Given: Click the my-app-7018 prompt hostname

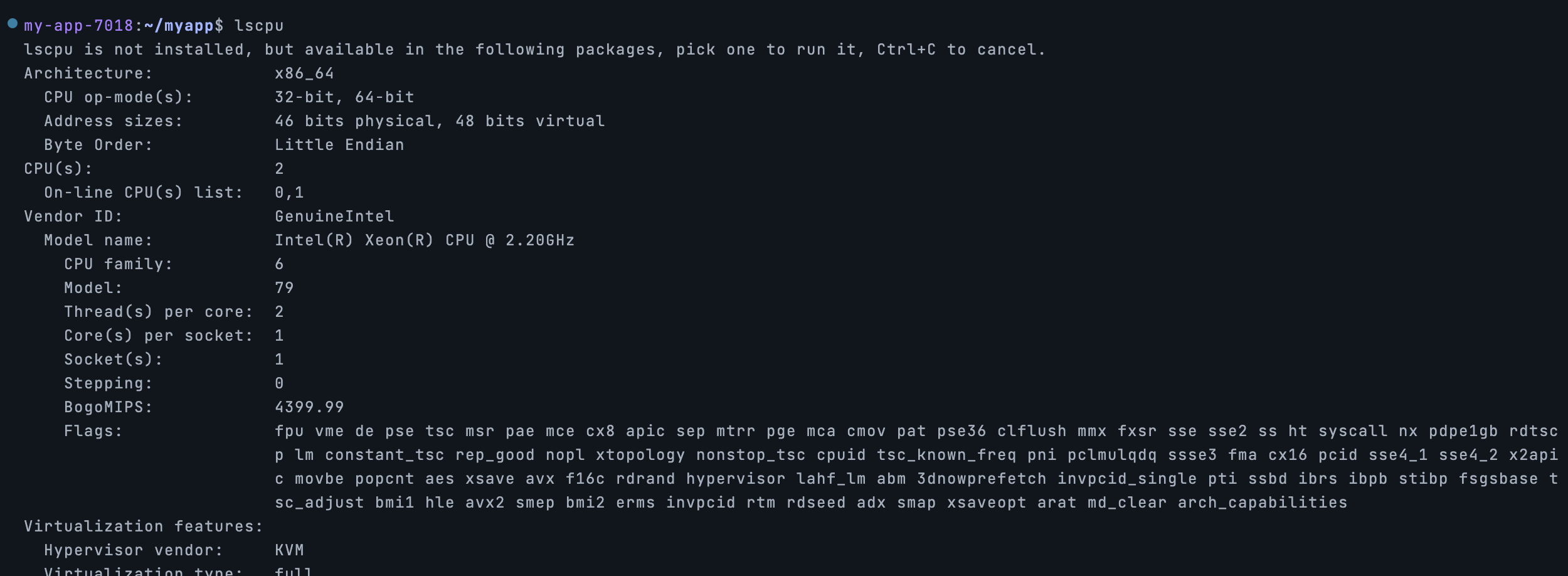Looking at the screenshot, I should pyautogui.click(x=78, y=26).
